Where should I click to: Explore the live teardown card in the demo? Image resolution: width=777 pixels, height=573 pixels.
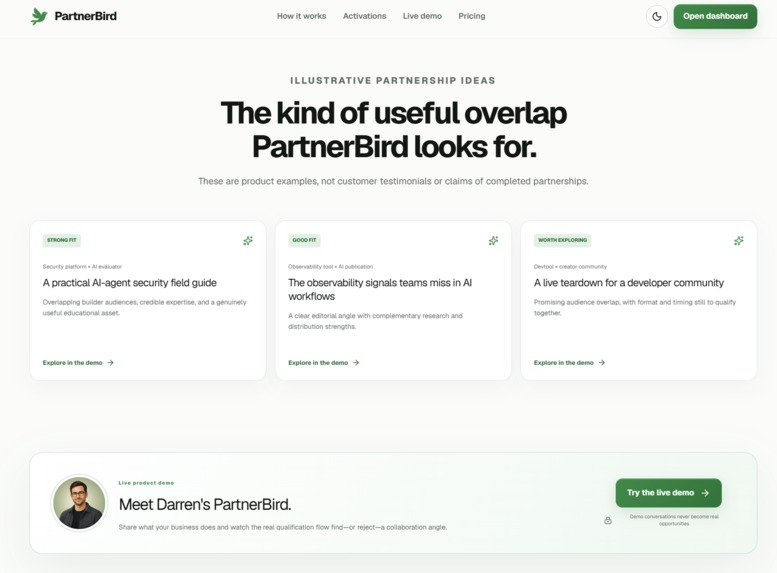click(569, 363)
